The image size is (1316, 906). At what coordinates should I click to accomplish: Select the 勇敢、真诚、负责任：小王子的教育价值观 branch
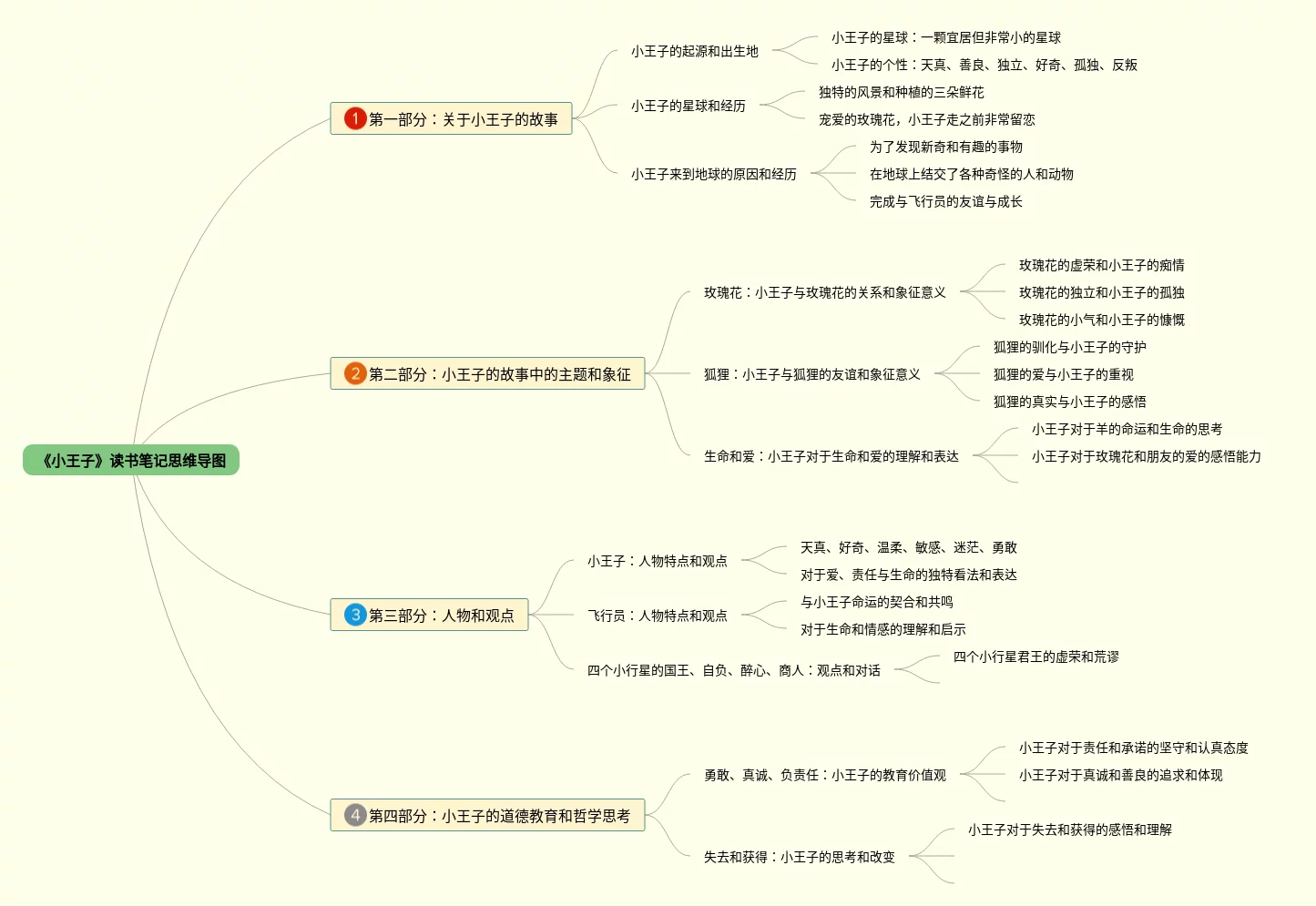click(825, 775)
